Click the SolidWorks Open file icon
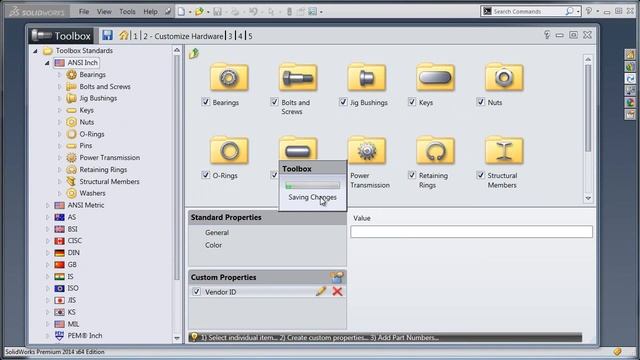This screenshot has height=360, width=640. 199,12
